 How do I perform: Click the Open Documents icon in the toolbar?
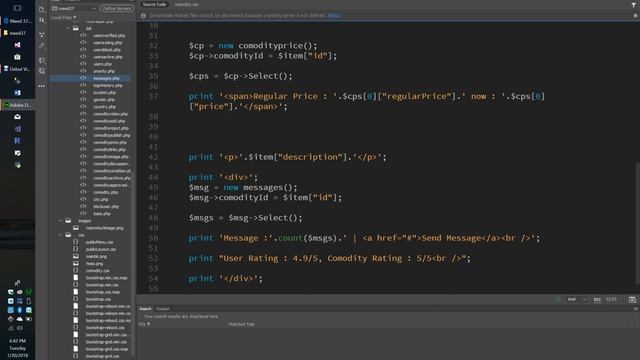42,9
